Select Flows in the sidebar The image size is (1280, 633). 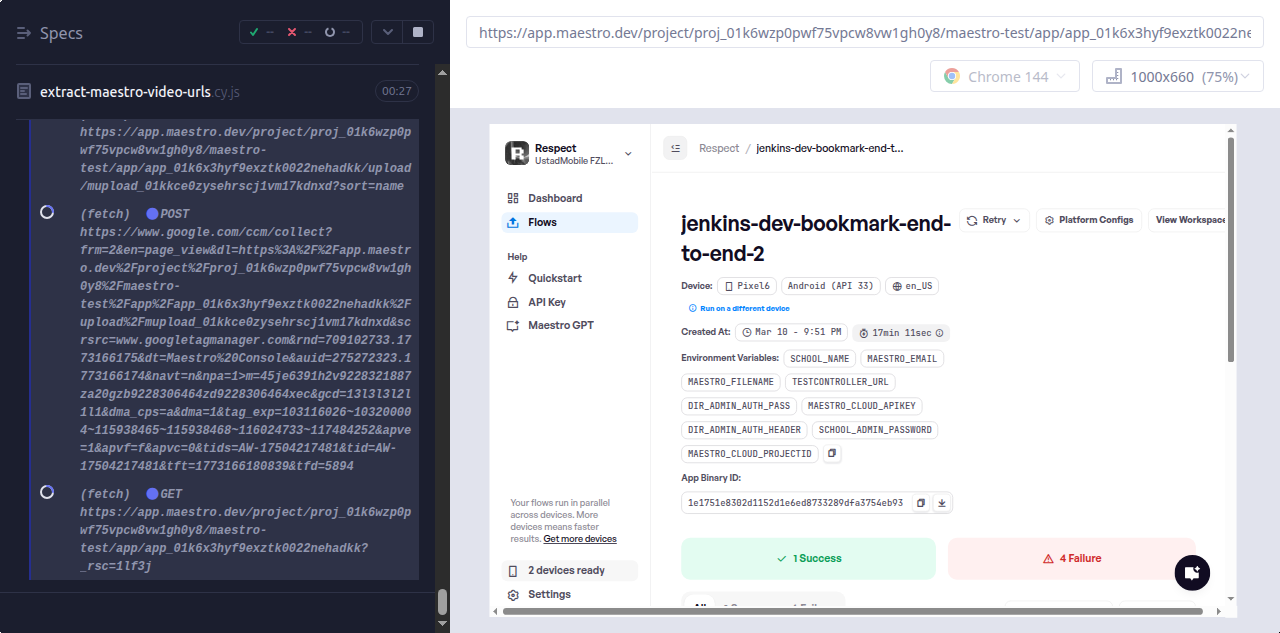coord(542,222)
